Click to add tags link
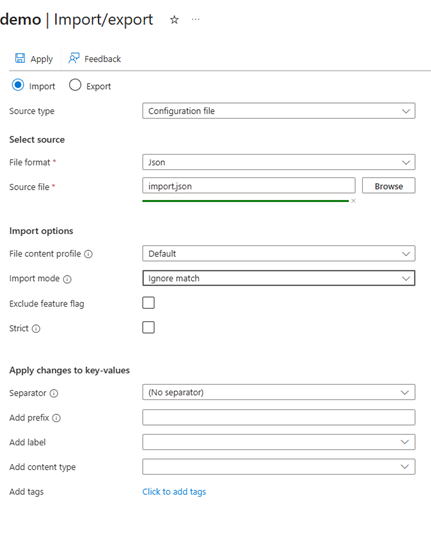Screen dimensions: 431x534 [174, 491]
